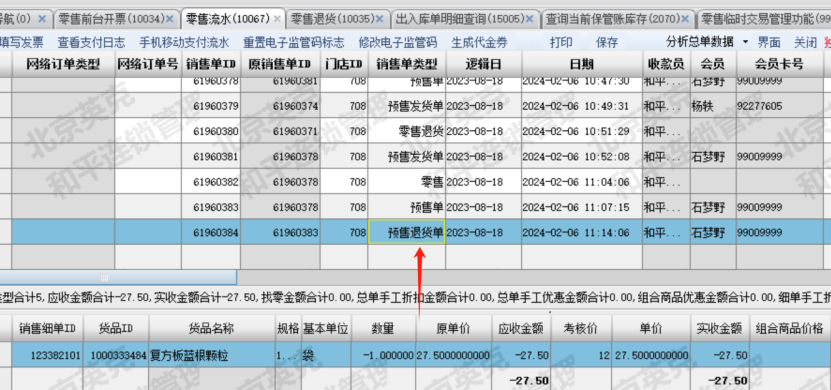
Task: Click 销售单类型 column header
Action: tap(406, 64)
